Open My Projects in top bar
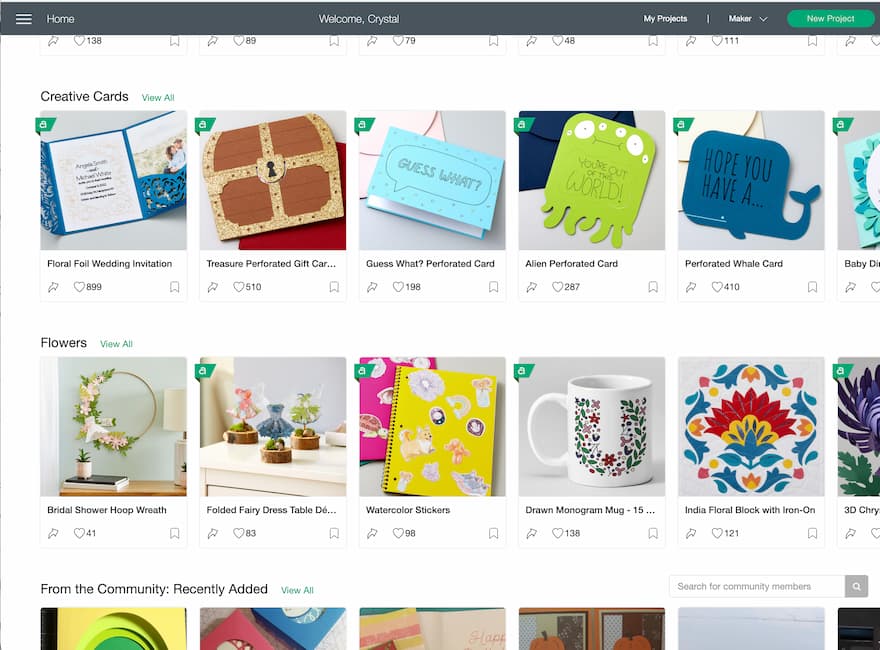Viewport: 880px width, 650px height. pyautogui.click(x=665, y=19)
